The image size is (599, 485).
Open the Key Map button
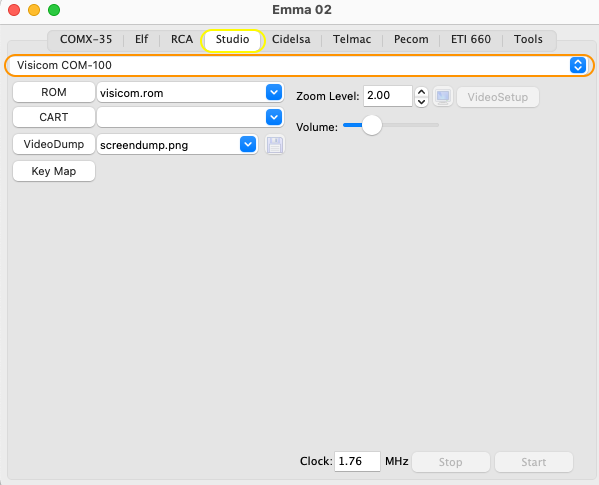tap(54, 171)
